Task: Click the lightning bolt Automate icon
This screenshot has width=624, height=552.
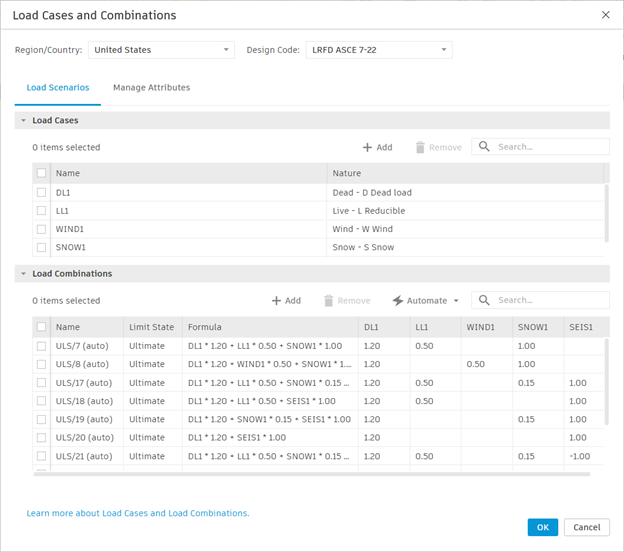Action: [398, 301]
